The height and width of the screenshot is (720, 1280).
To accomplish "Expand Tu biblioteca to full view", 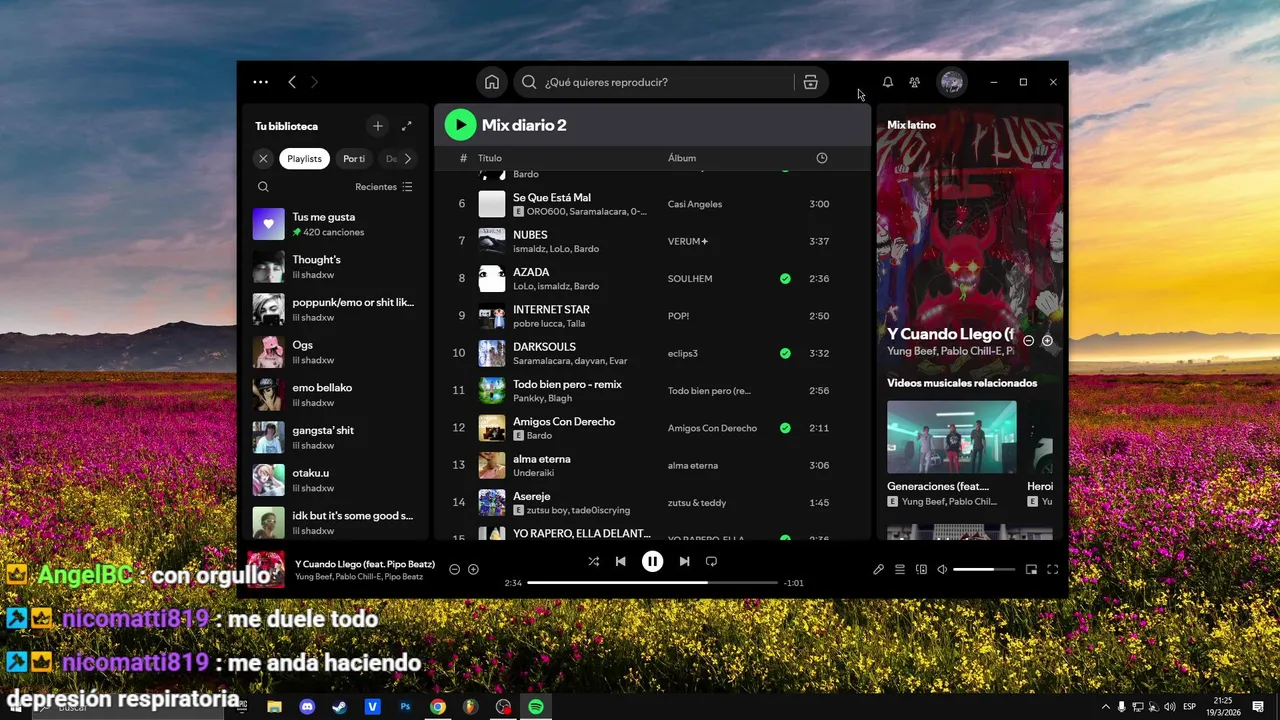I will click(x=406, y=126).
